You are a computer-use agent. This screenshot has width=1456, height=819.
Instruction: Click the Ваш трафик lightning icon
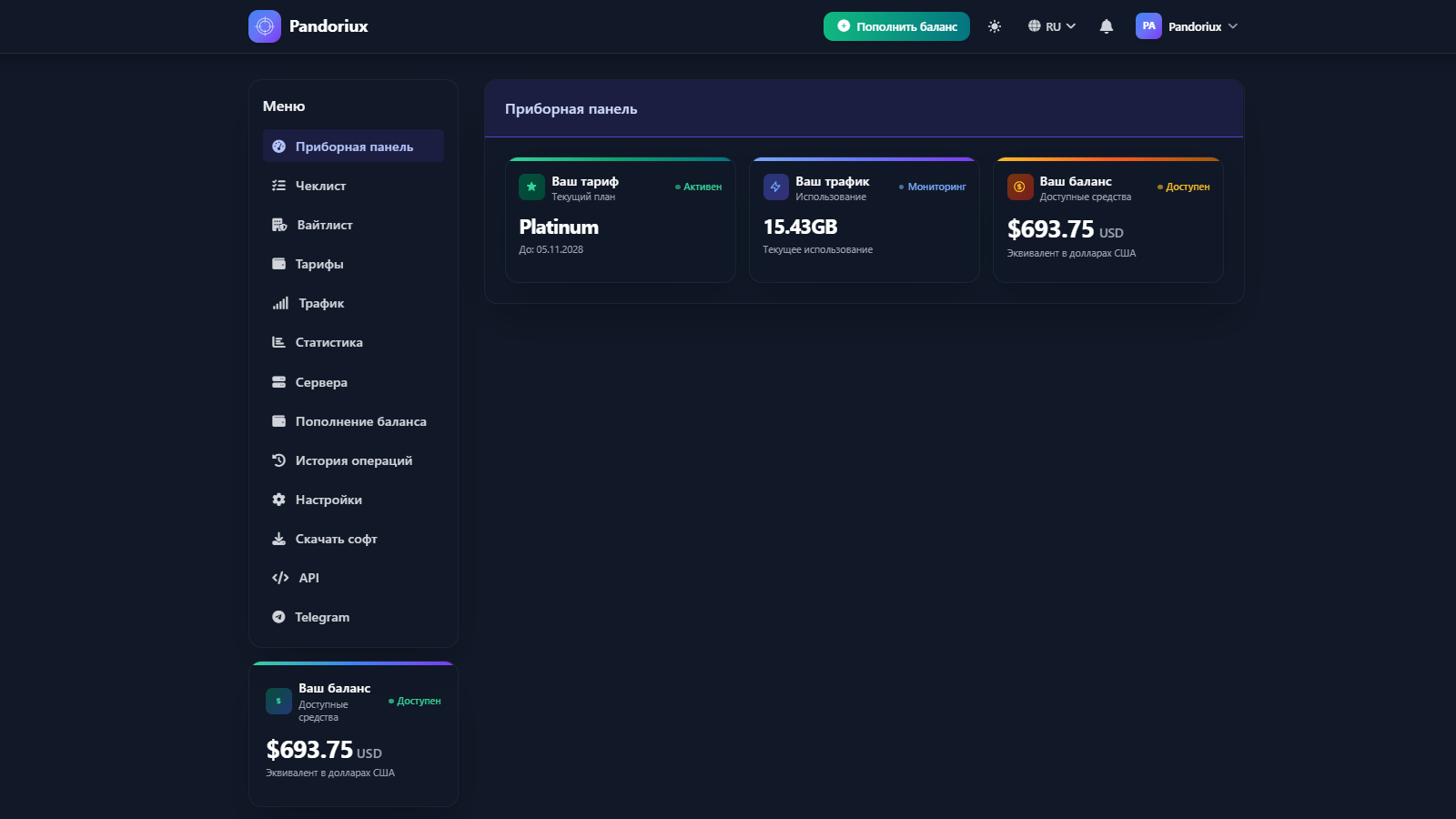coord(775,187)
